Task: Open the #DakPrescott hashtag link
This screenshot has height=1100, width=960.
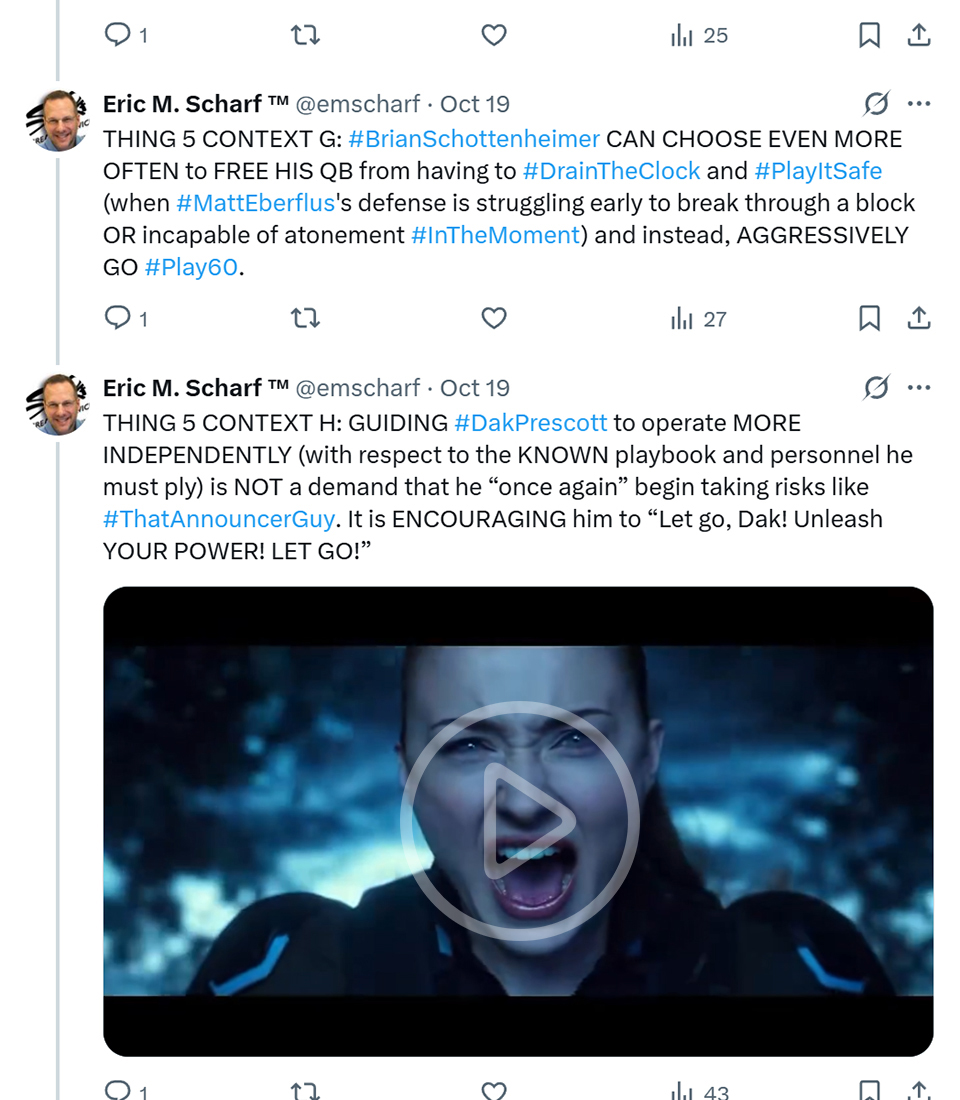Action: (x=530, y=423)
